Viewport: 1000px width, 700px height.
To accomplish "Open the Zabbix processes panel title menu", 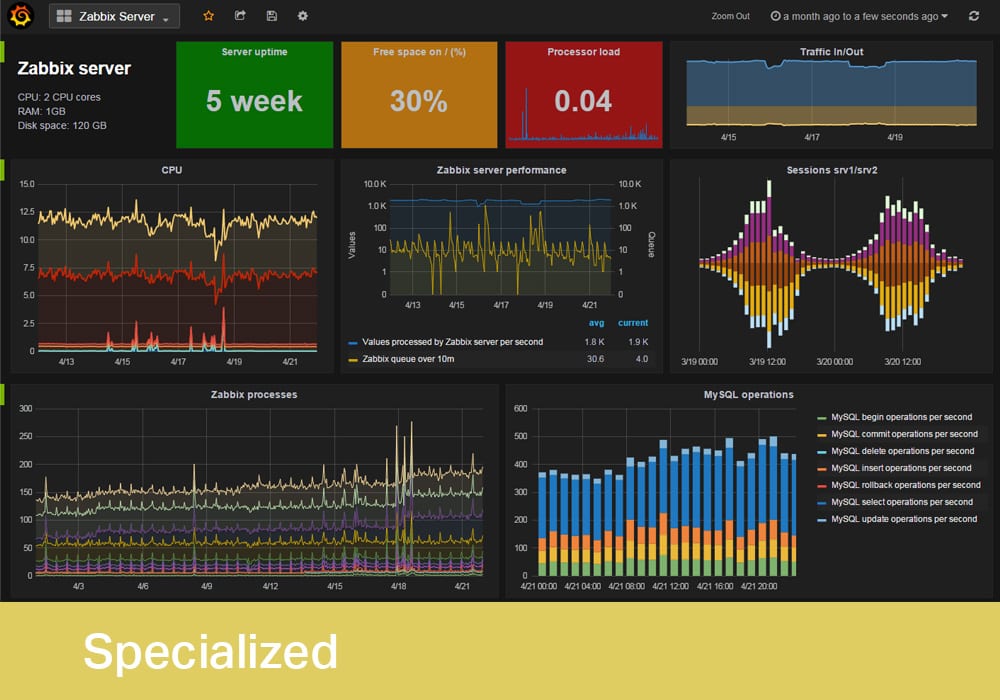I will coord(254,395).
